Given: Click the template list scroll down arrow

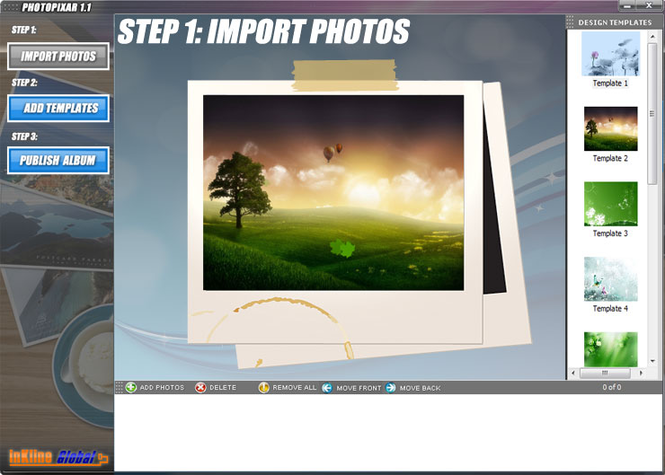Looking at the screenshot, I should (x=653, y=361).
